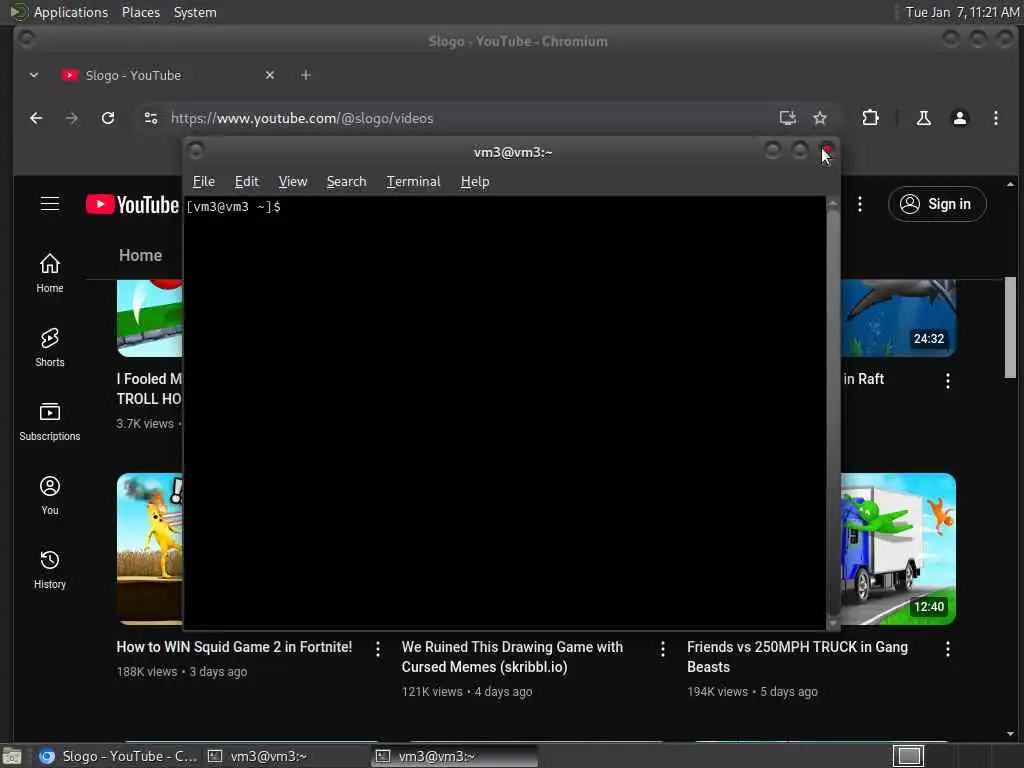Open Chromium three-dot menu
1024x768 pixels.
pyautogui.click(x=995, y=118)
